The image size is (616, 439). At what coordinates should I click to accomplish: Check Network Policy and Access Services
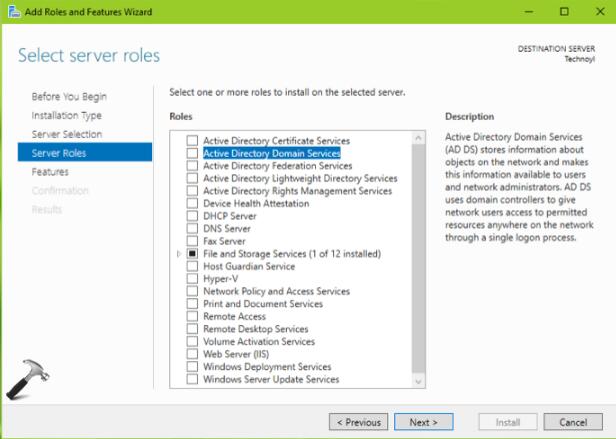pyautogui.click(x=192, y=292)
